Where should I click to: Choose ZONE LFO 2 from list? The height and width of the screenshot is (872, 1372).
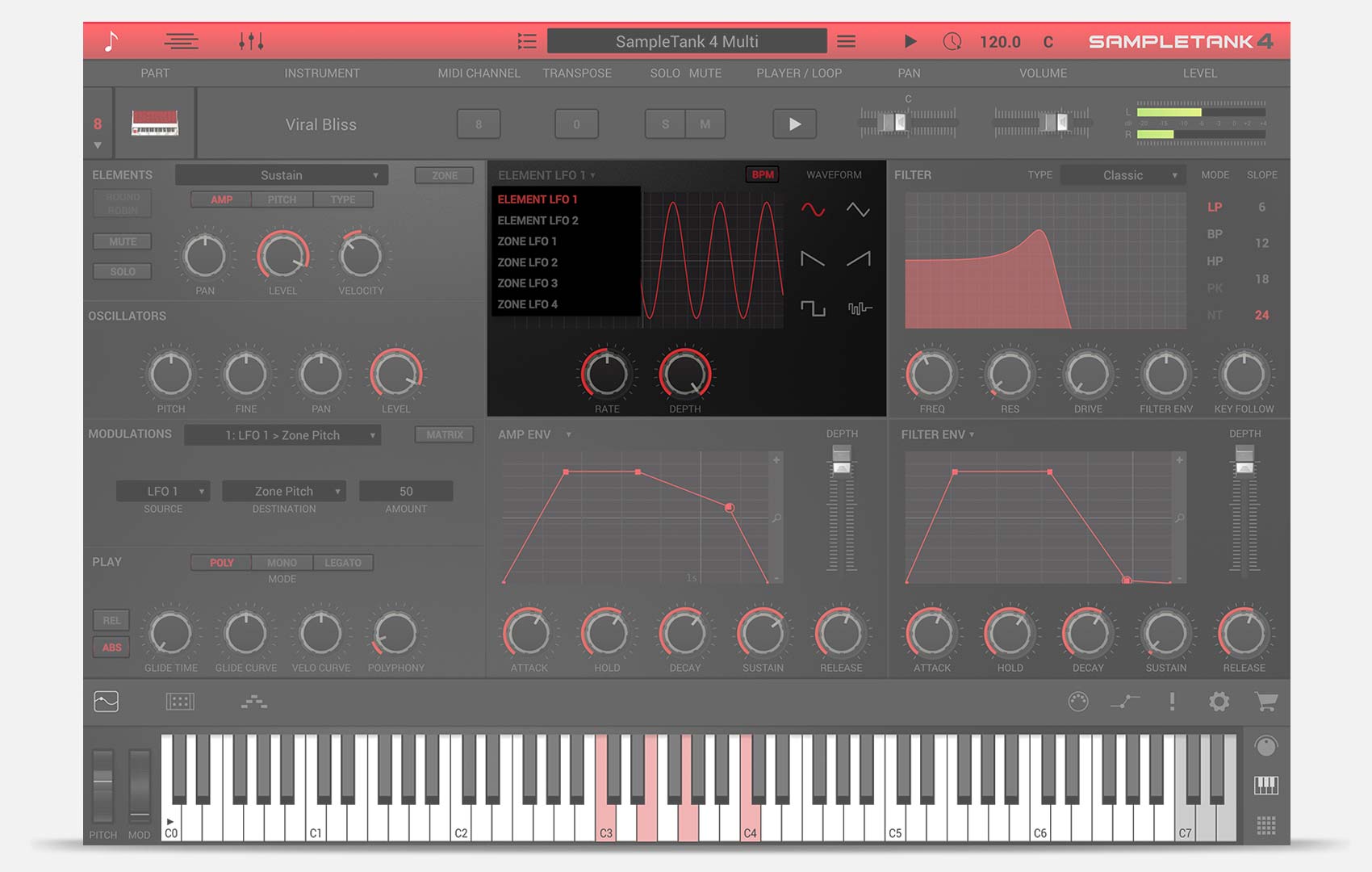click(x=527, y=262)
